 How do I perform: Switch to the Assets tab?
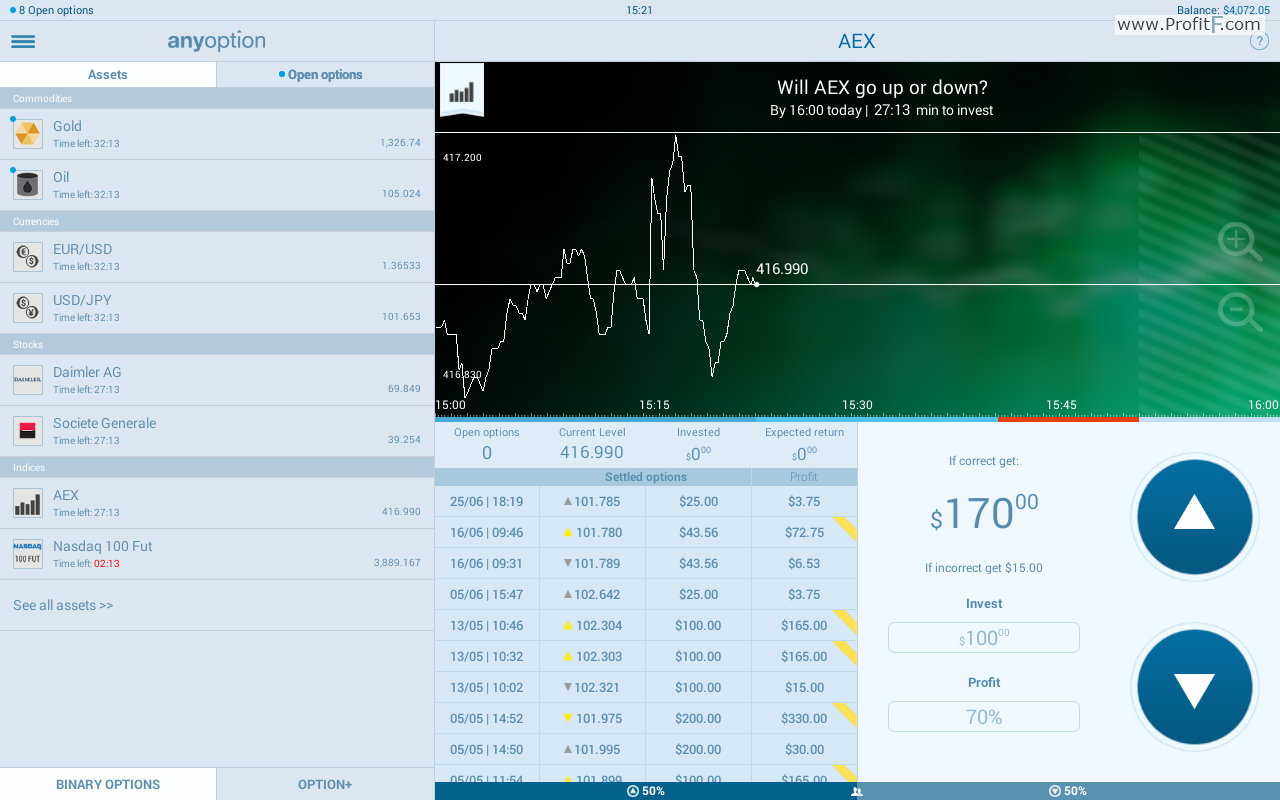tap(108, 75)
